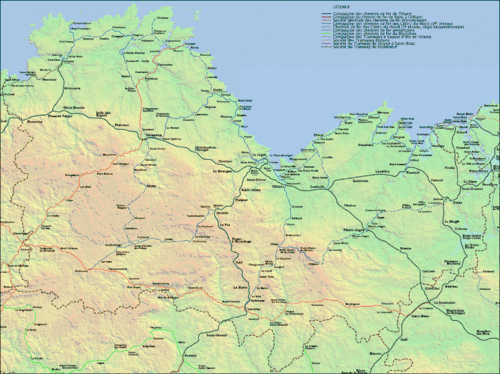Select the Tramway de Dinard à Saint-Briac entry
This screenshot has width=500, height=374.
point(374,43)
